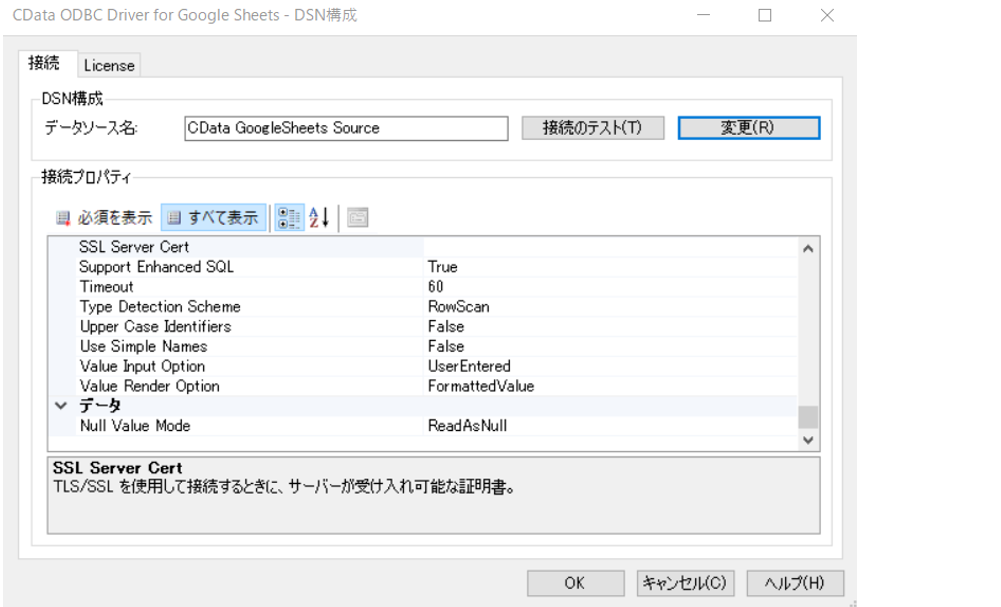Screen dimensions: 1001x607
Task: Collapse the データ category chevron
Action: point(61,405)
